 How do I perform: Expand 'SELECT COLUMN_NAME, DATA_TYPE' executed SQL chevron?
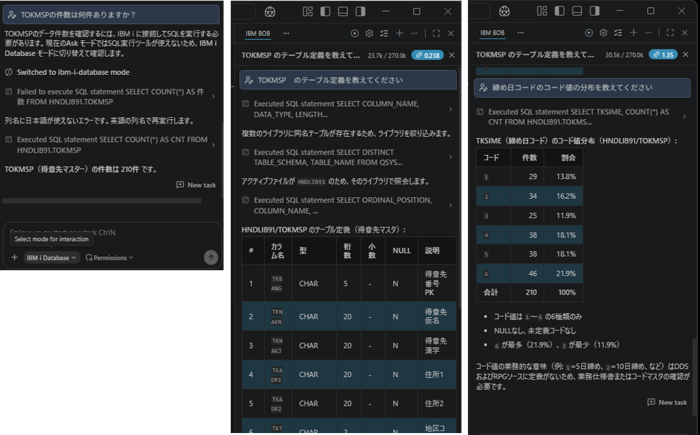[x=450, y=109]
